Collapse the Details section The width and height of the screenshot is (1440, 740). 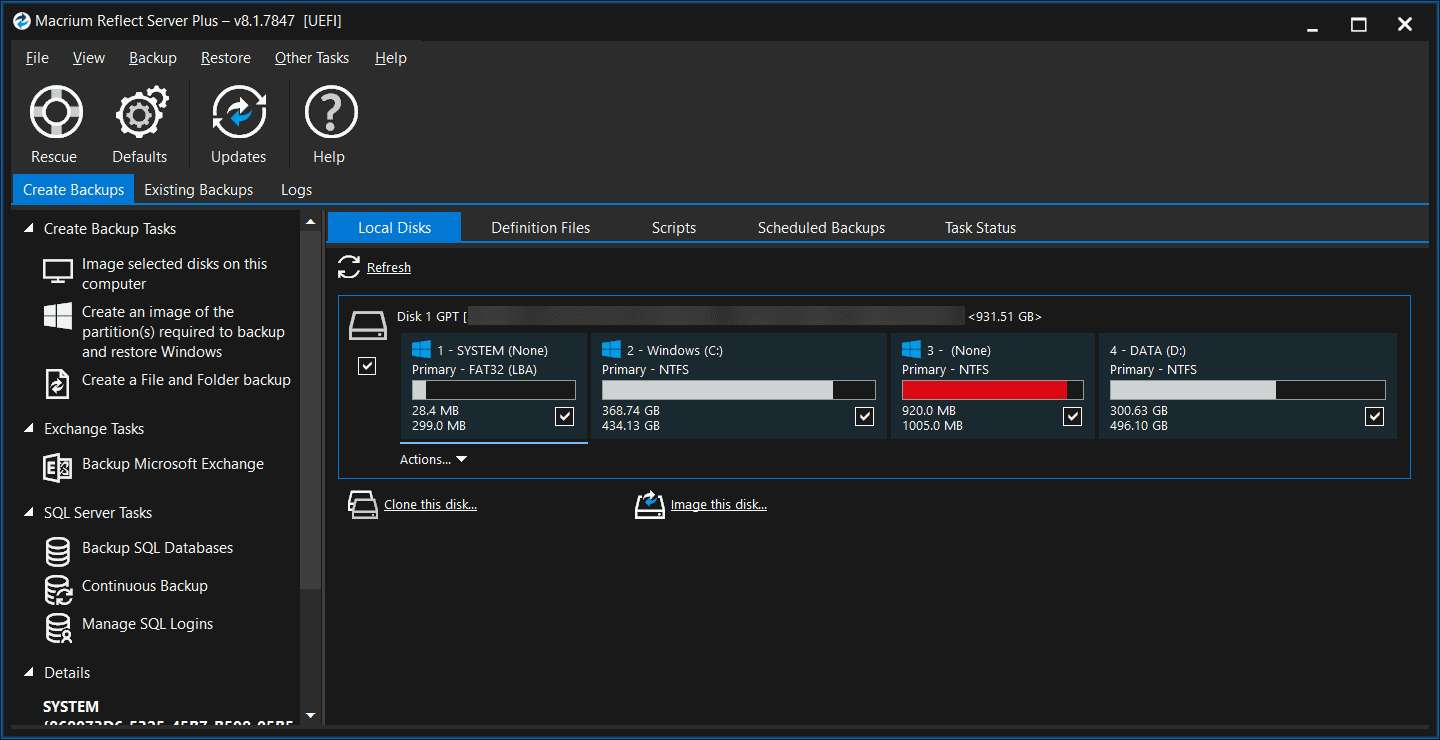[28, 673]
